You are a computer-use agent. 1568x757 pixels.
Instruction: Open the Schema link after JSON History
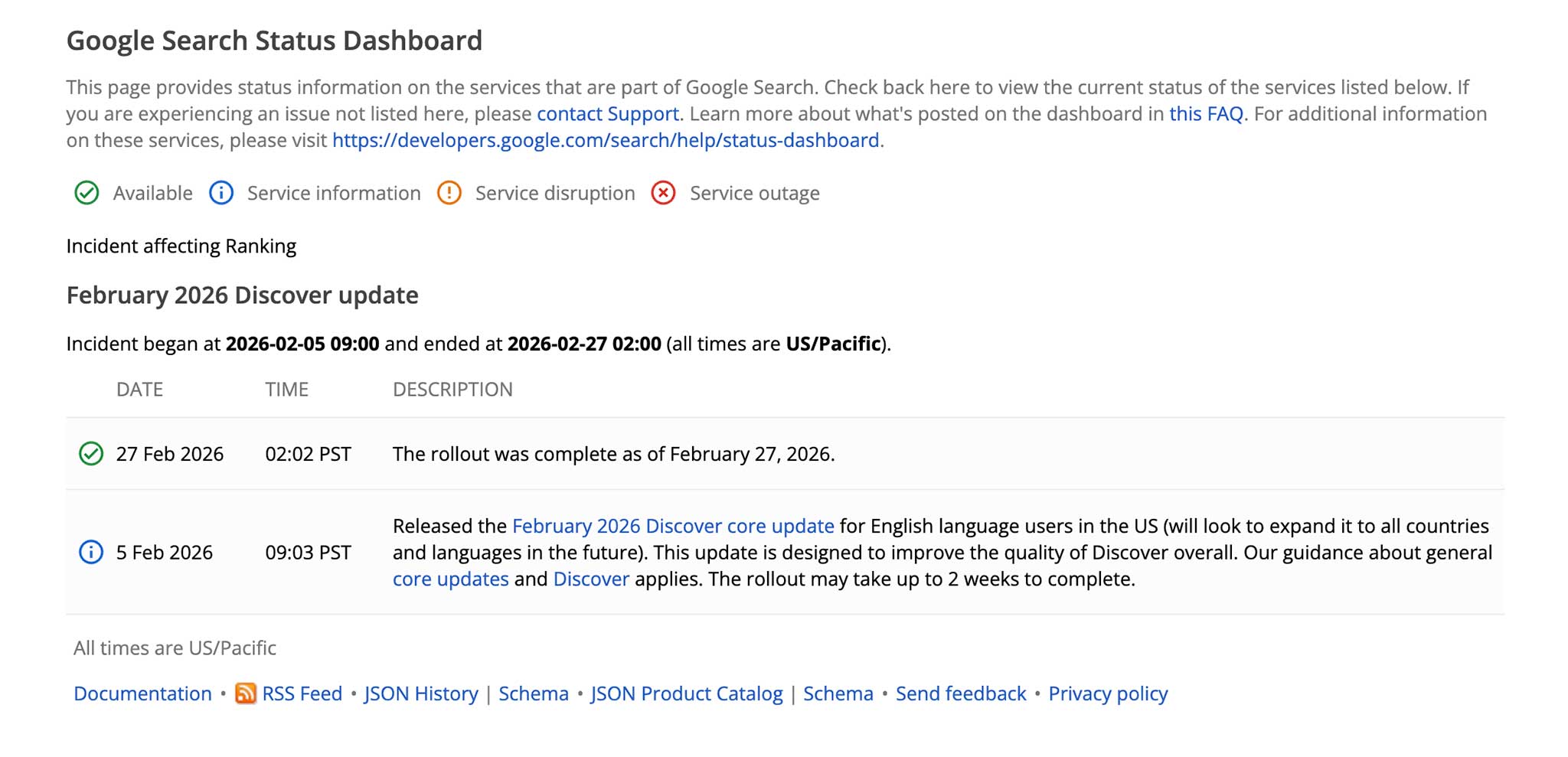point(534,693)
